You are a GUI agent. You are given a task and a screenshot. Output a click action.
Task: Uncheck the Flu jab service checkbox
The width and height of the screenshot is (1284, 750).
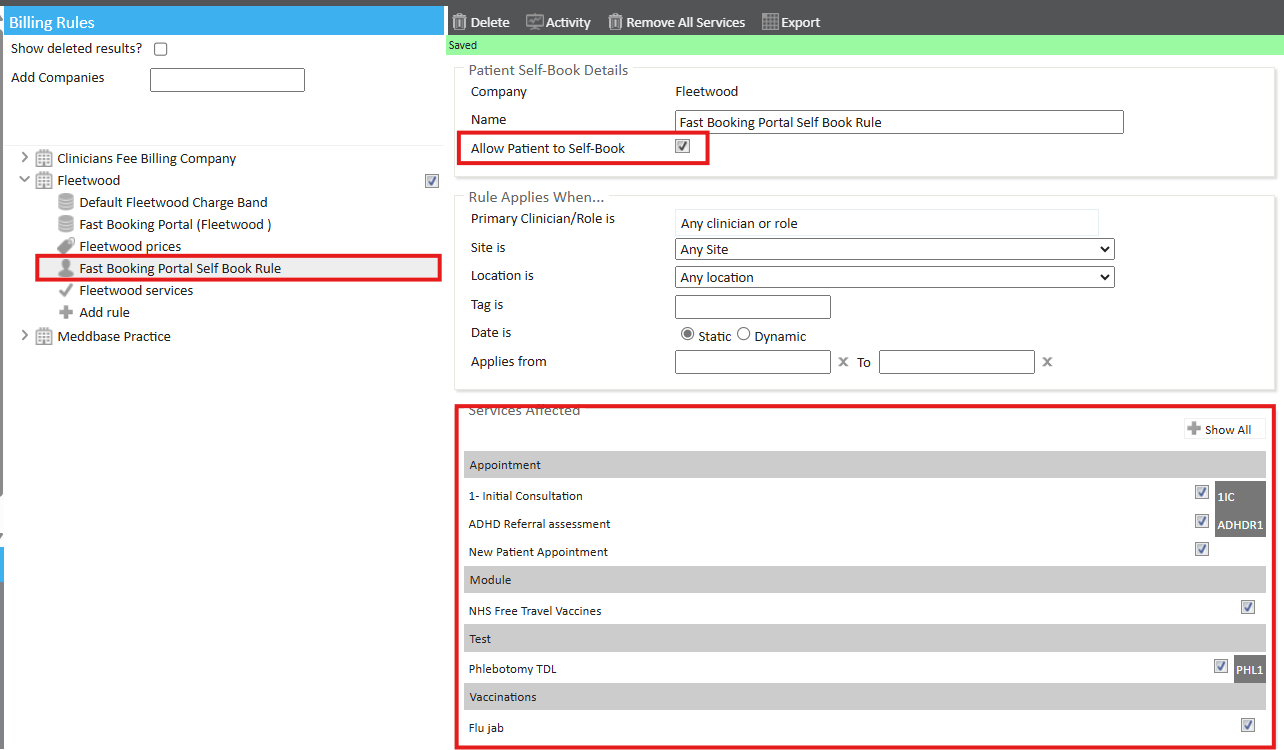click(x=1247, y=725)
